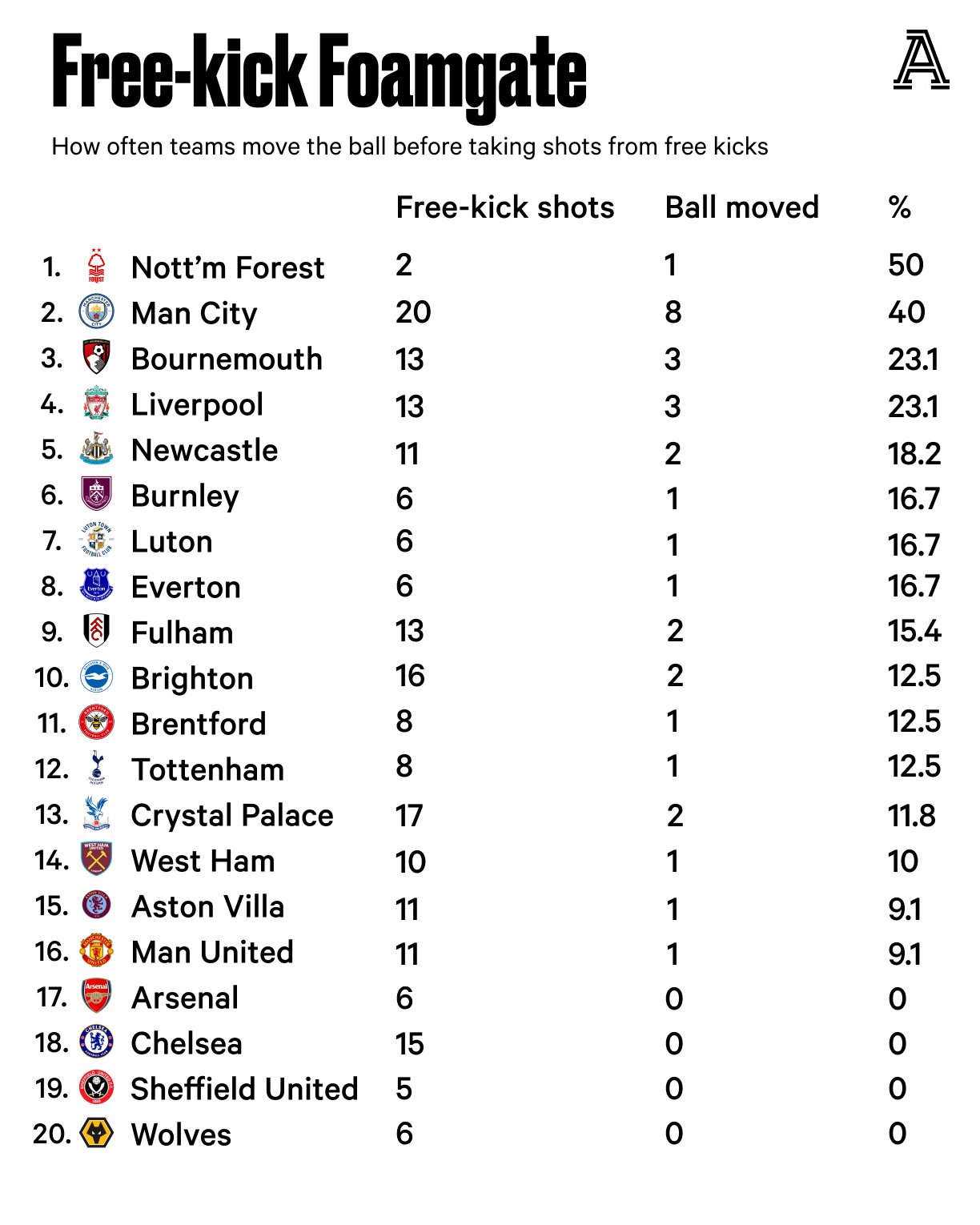
Task: Click the Everton club crest
Action: coord(96,586)
